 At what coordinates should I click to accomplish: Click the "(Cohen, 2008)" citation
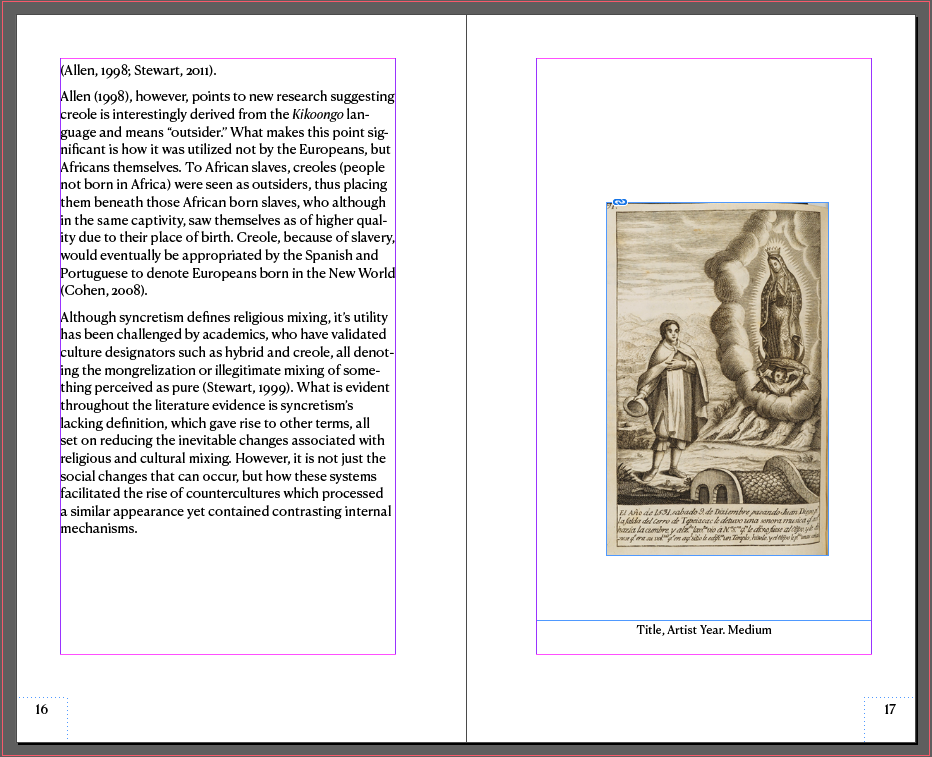pyautogui.click(x=103, y=291)
